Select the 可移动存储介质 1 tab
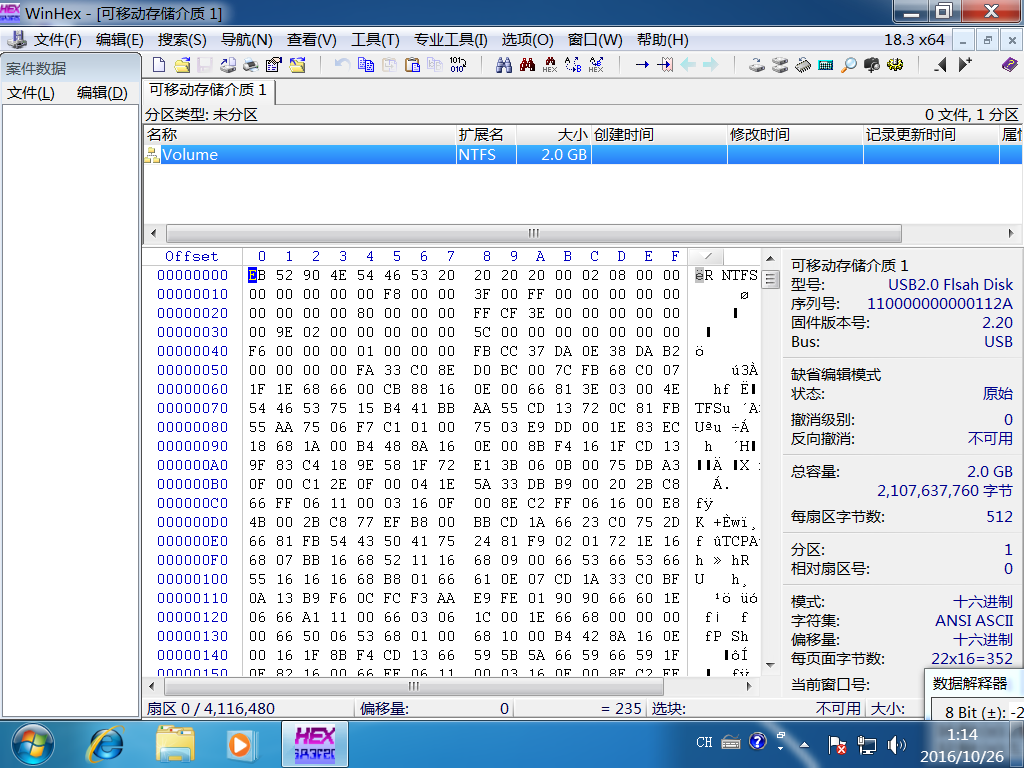Screen dimensions: 1024x768 pos(208,90)
